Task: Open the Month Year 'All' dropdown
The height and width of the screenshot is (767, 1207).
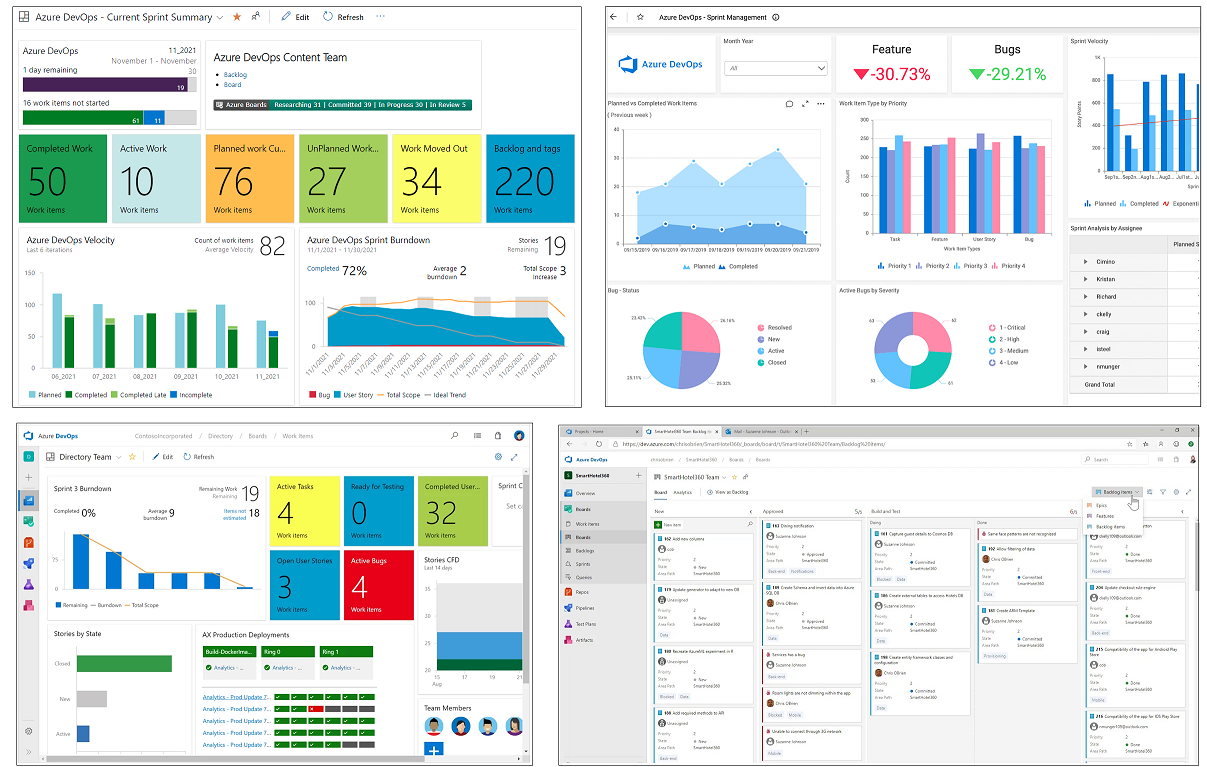Action: pos(776,68)
